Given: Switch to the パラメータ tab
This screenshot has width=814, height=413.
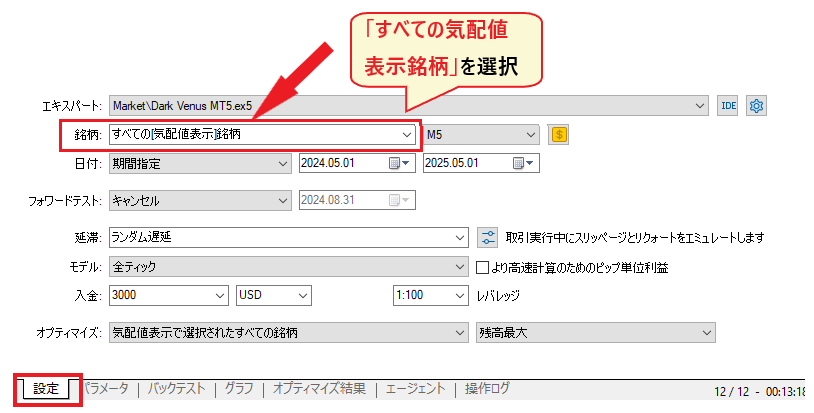Looking at the screenshot, I should (x=106, y=389).
